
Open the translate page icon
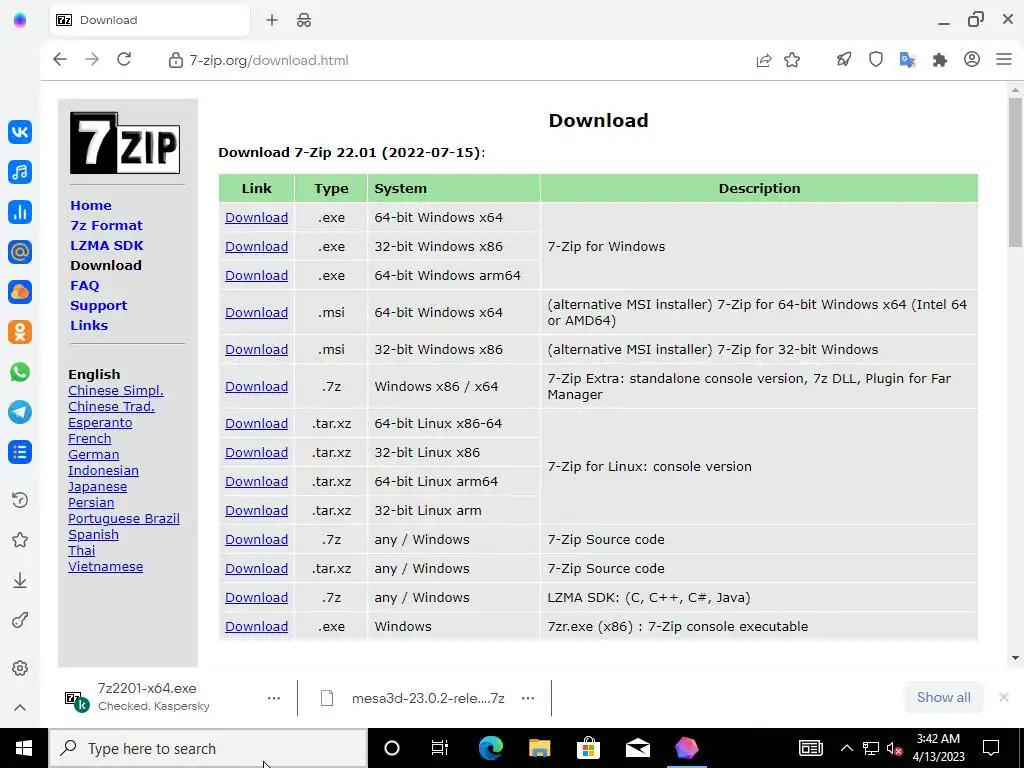point(907,60)
